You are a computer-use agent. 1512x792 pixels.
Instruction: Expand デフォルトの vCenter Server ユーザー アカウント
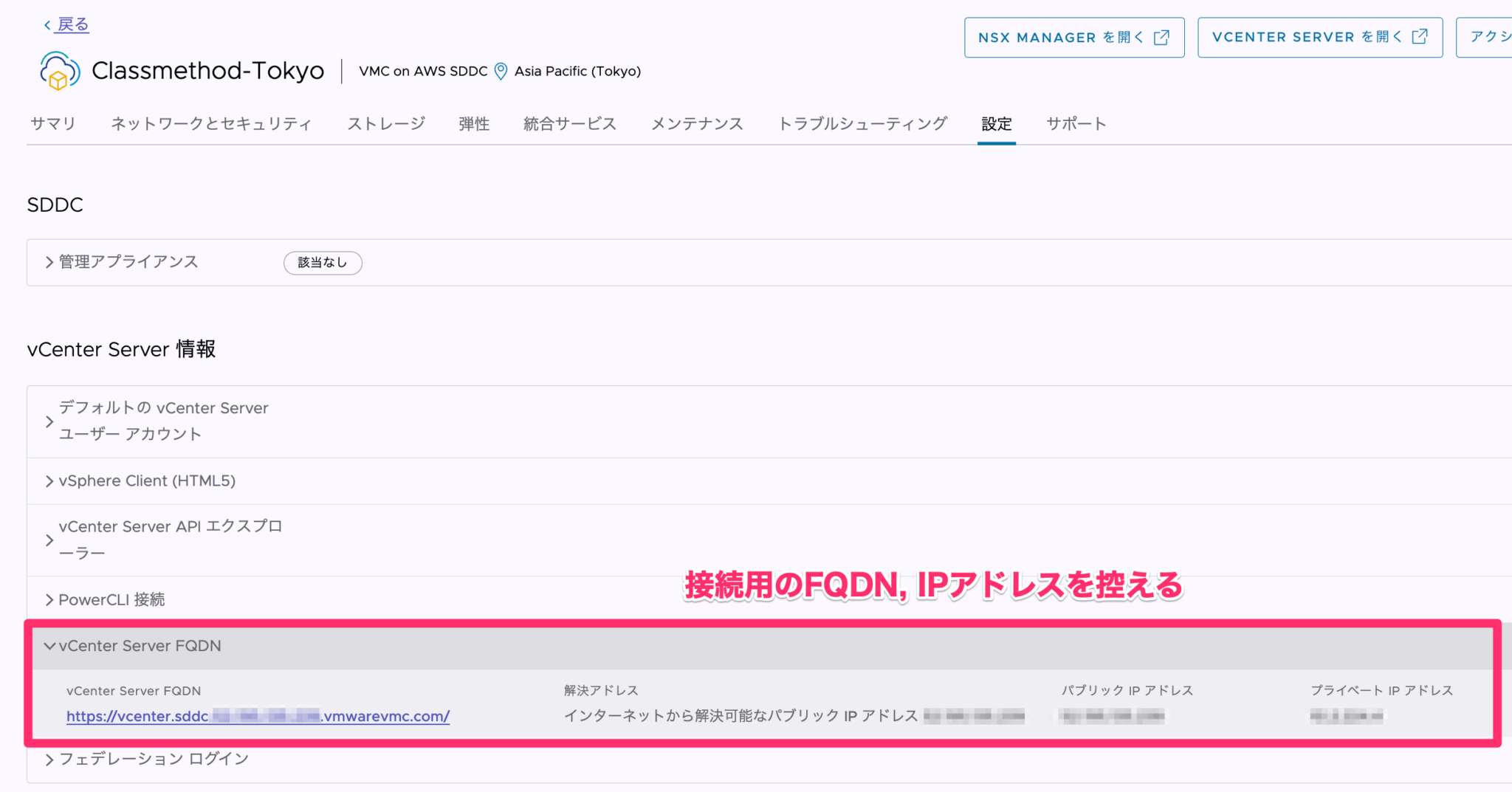[x=49, y=421]
